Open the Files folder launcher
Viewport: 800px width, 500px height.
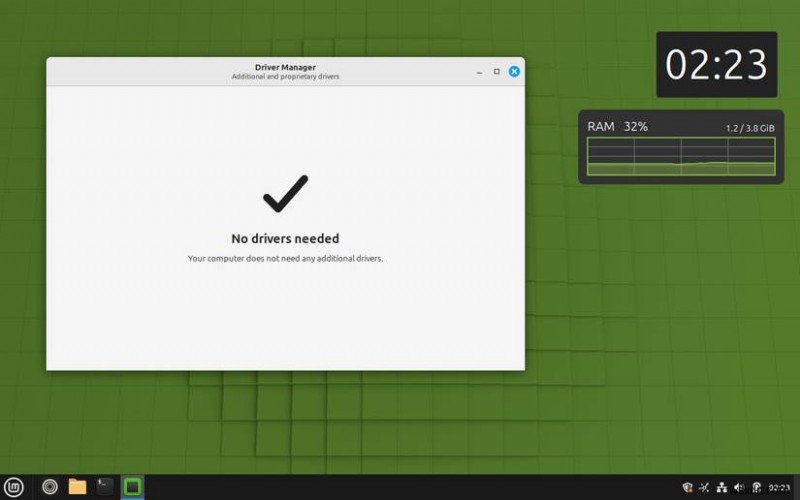point(77,487)
